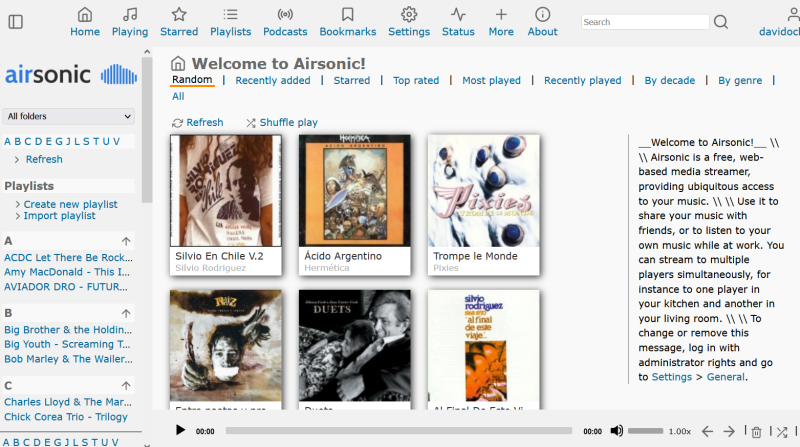
Task: Open the Starred star icon
Action: (179, 14)
